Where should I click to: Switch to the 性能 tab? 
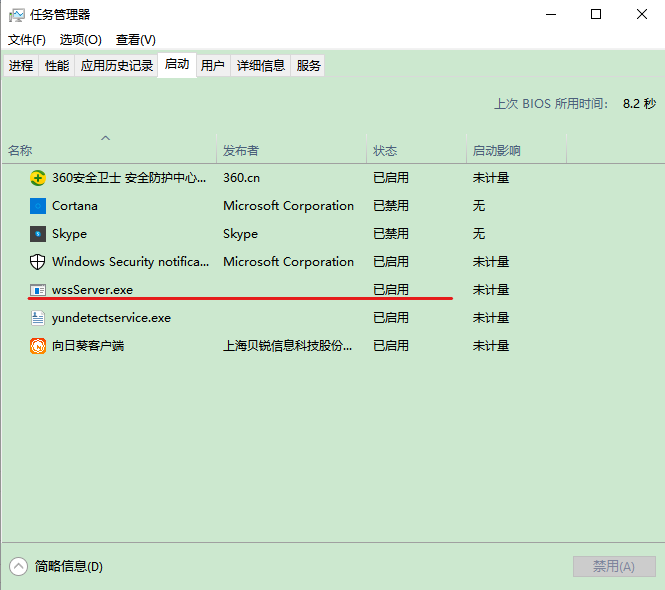57,65
